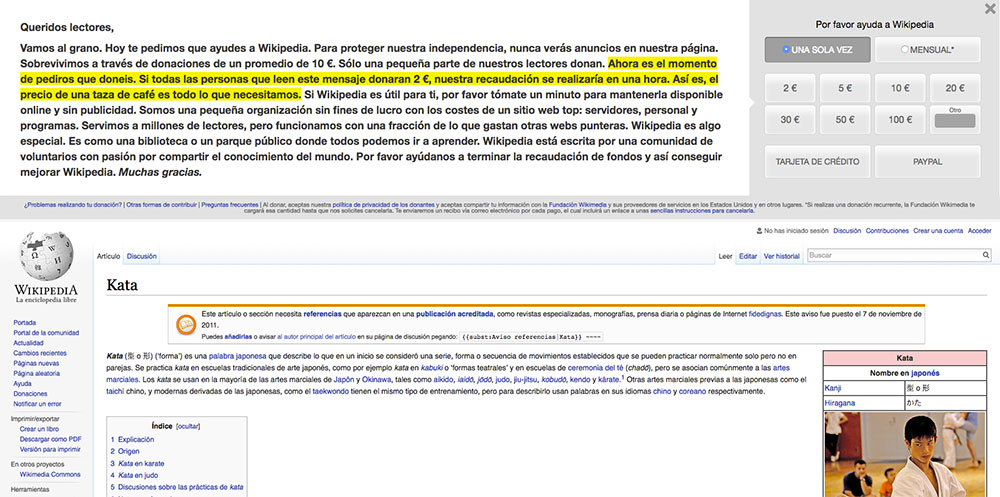Open Notificar un error link
1000x497 pixels.
[x=38, y=404]
